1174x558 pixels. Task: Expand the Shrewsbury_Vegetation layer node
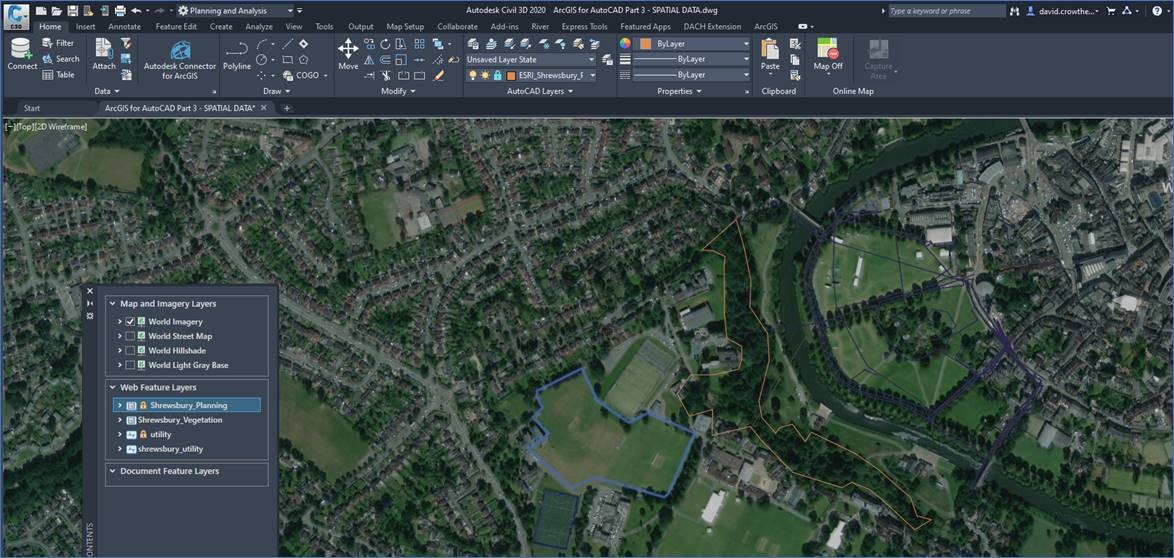(x=119, y=421)
